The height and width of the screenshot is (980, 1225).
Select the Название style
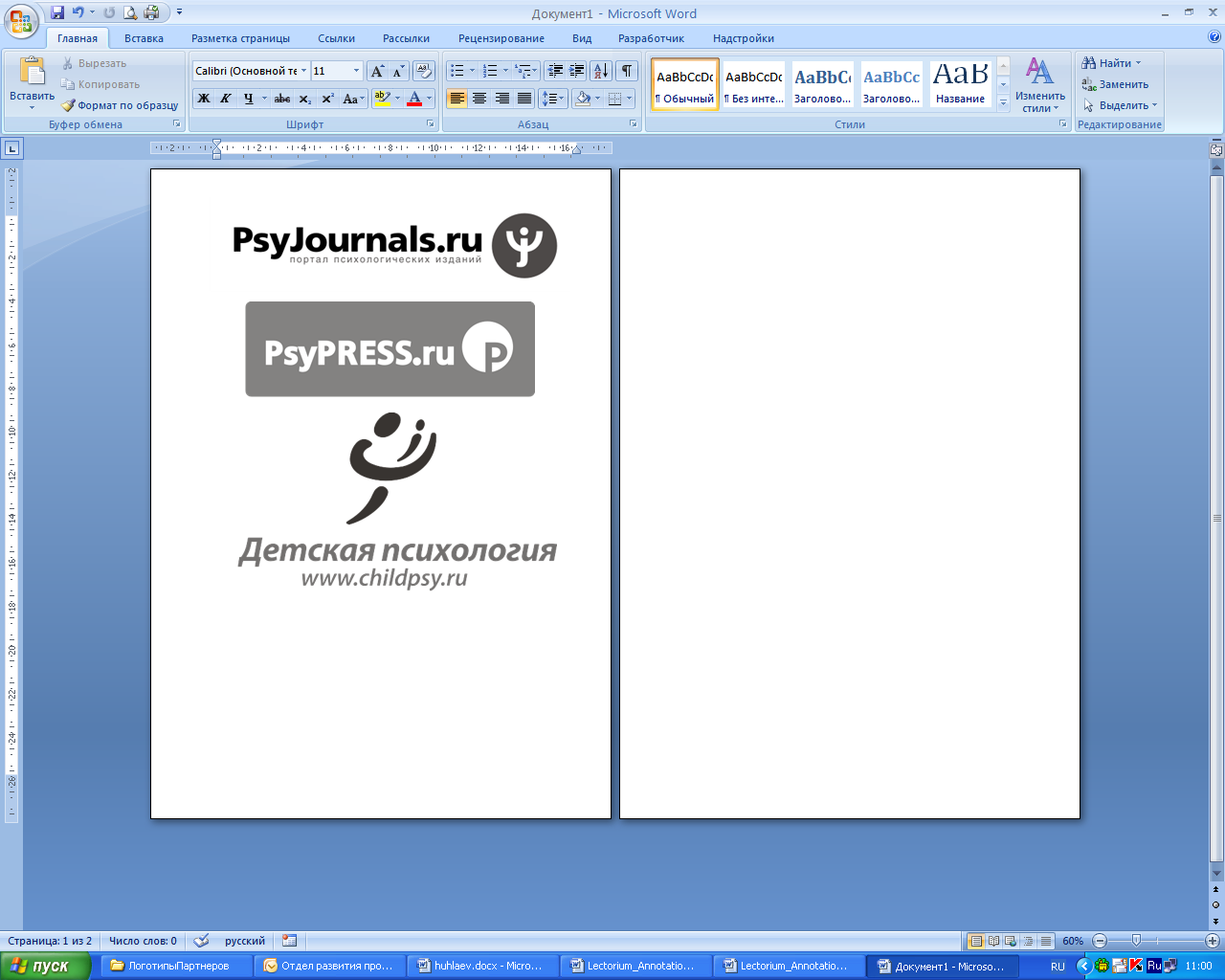click(961, 84)
